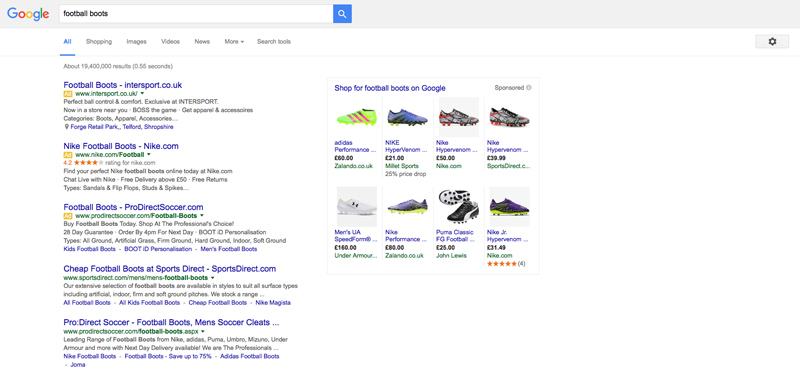Click the SportsDirect.c... seller name

pos(509,166)
